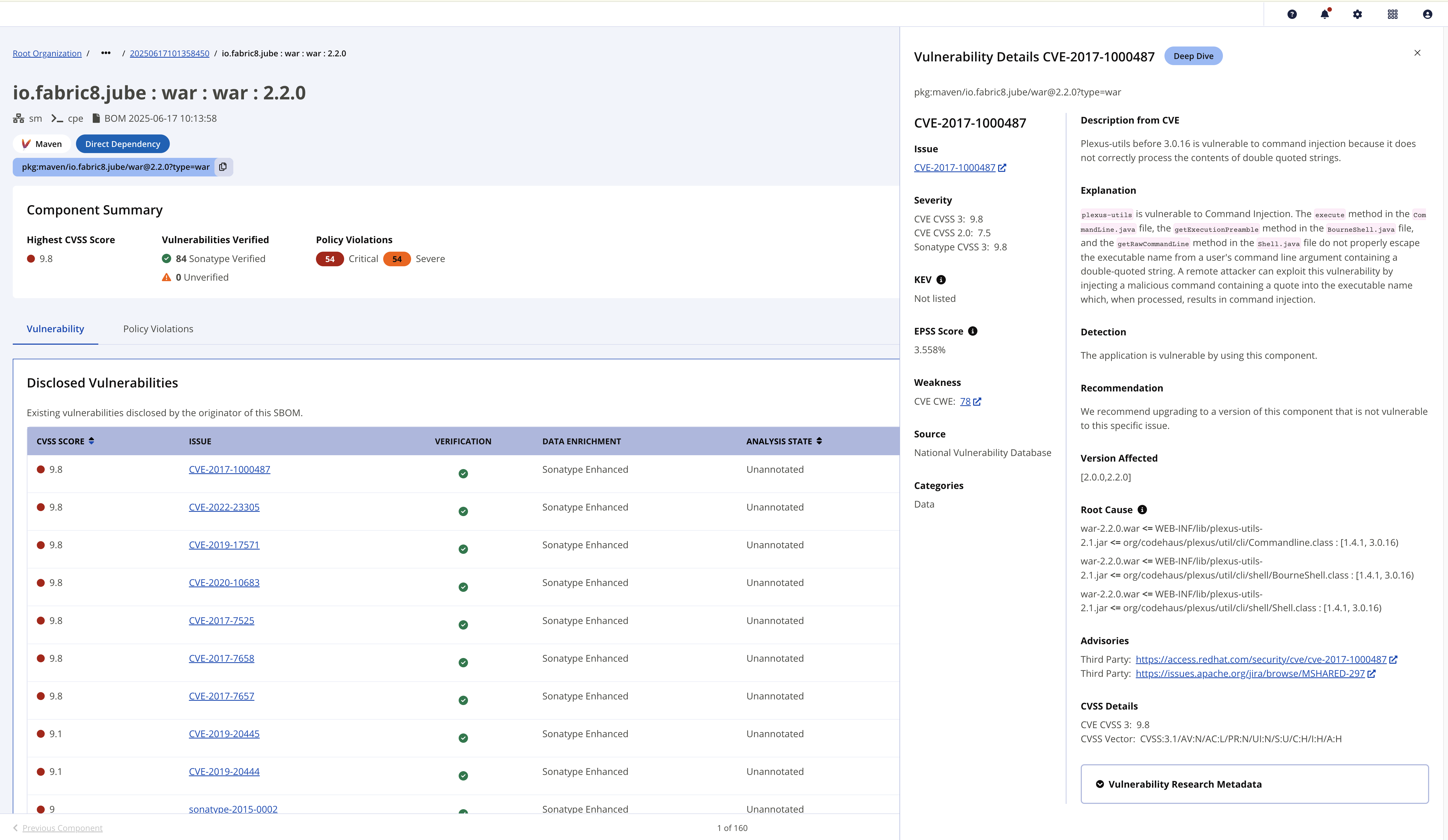Open the help question mark icon

[x=1292, y=14]
